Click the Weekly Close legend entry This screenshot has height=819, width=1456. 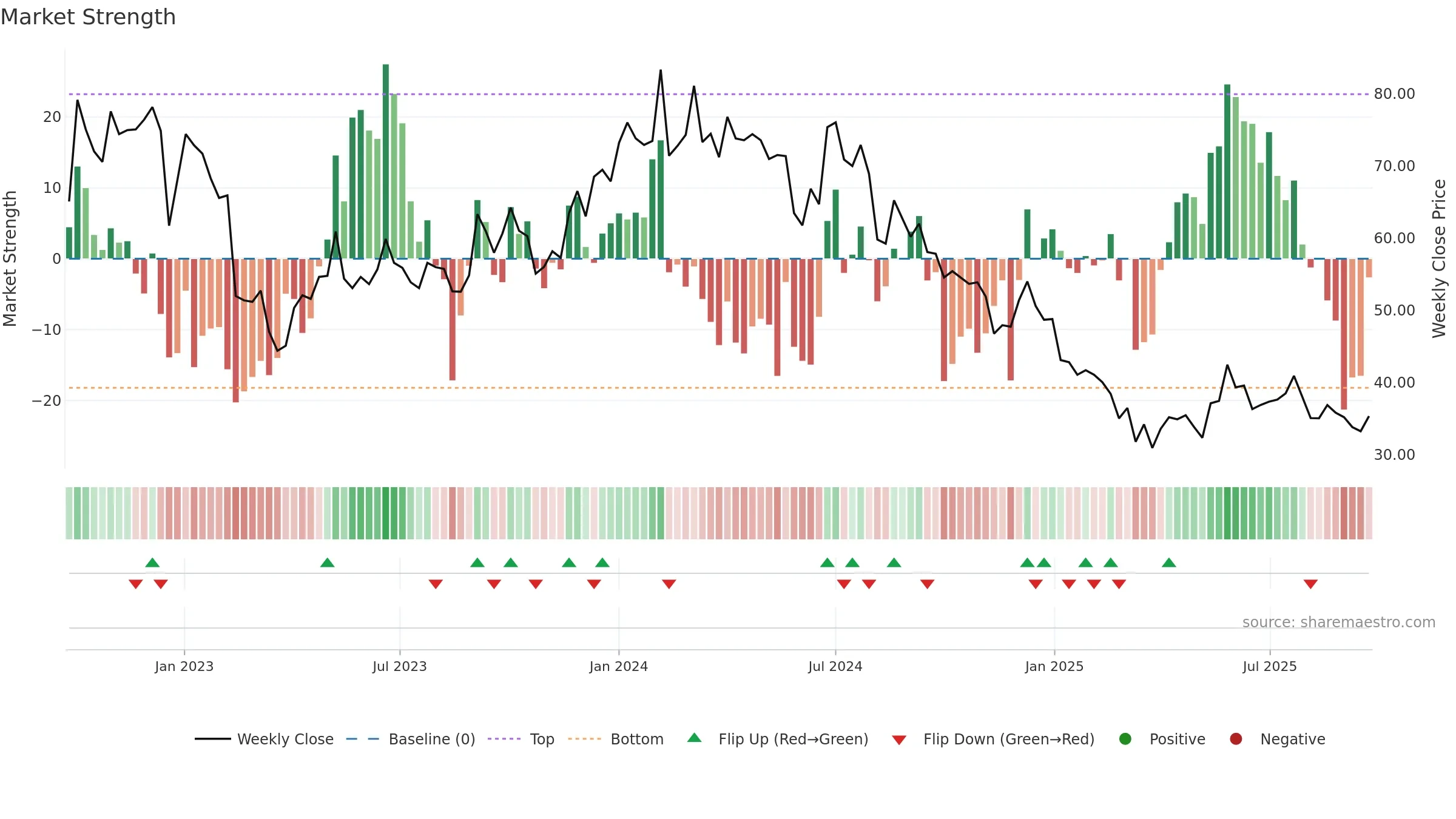click(x=264, y=739)
